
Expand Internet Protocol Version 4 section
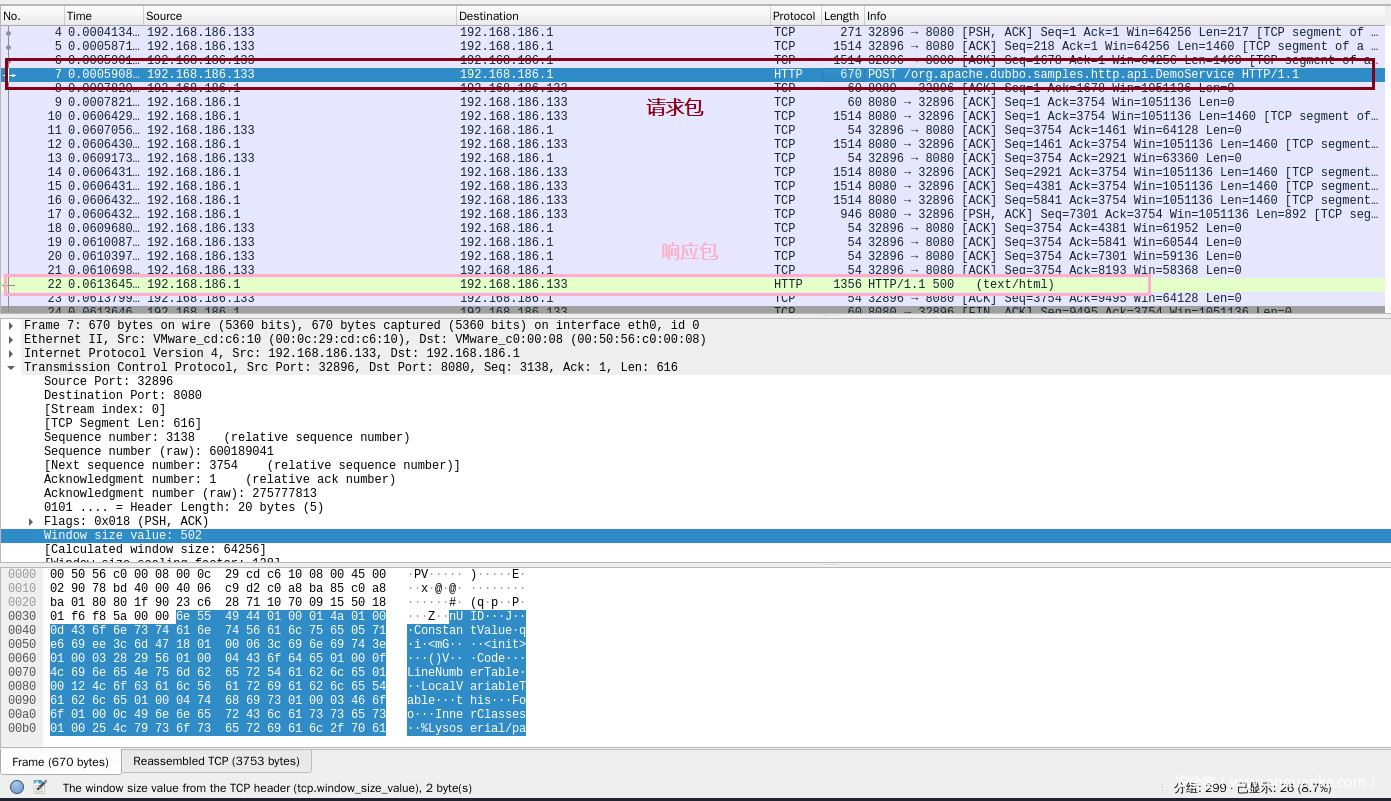(11, 354)
